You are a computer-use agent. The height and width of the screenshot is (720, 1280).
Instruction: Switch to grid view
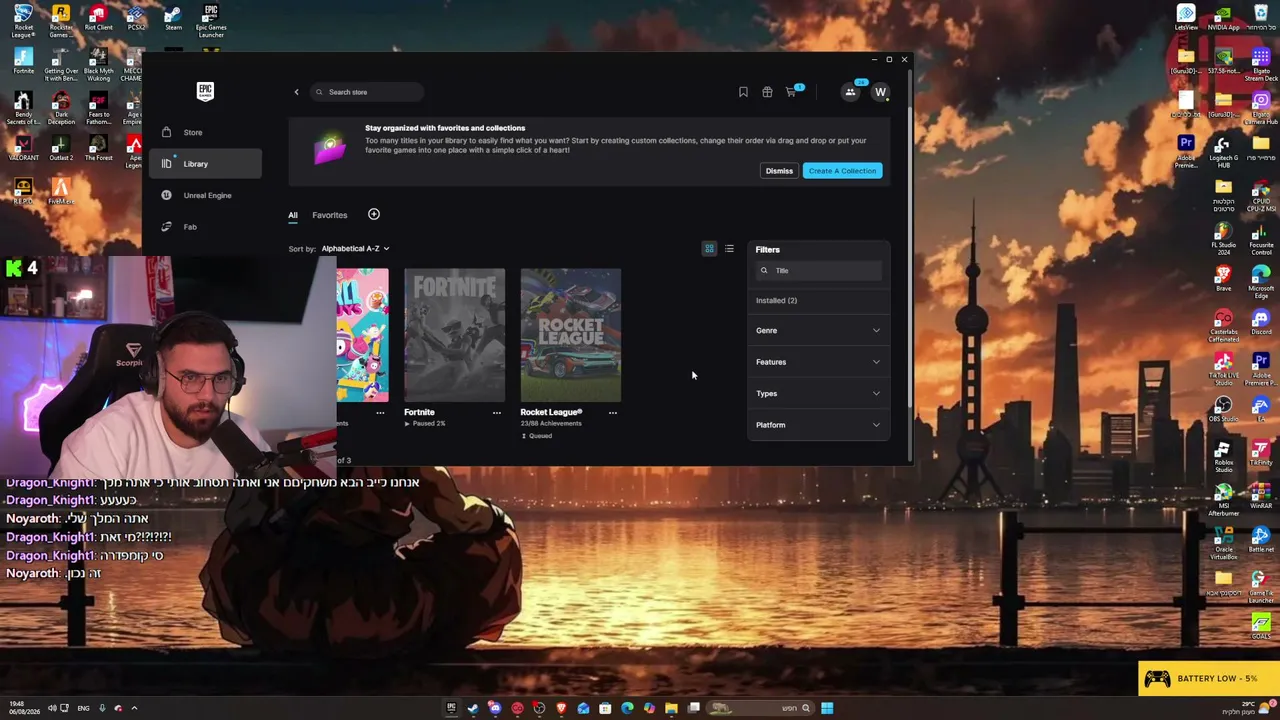click(709, 249)
